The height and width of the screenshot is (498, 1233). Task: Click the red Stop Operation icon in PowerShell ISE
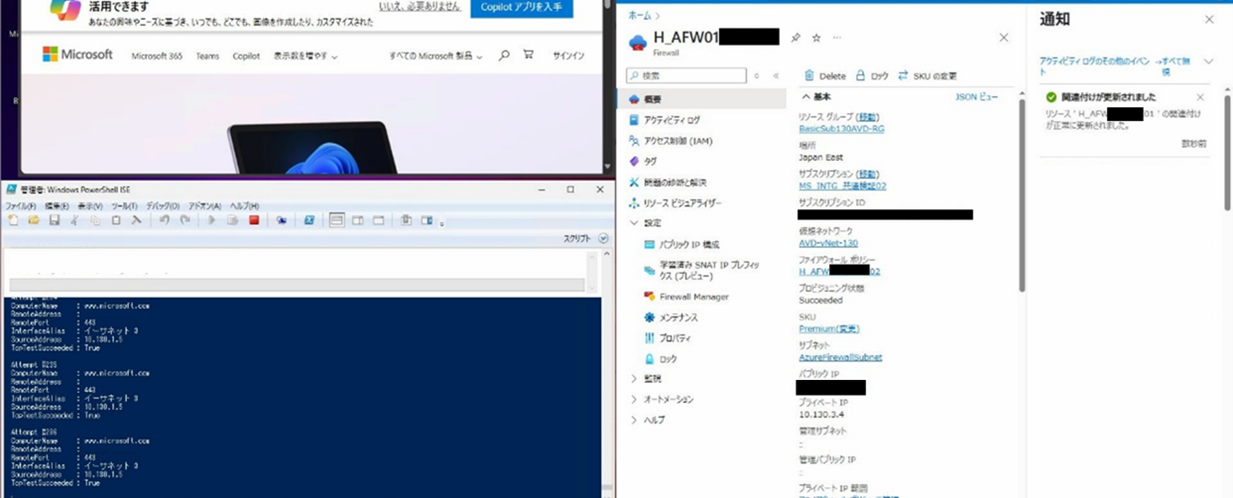pos(254,220)
